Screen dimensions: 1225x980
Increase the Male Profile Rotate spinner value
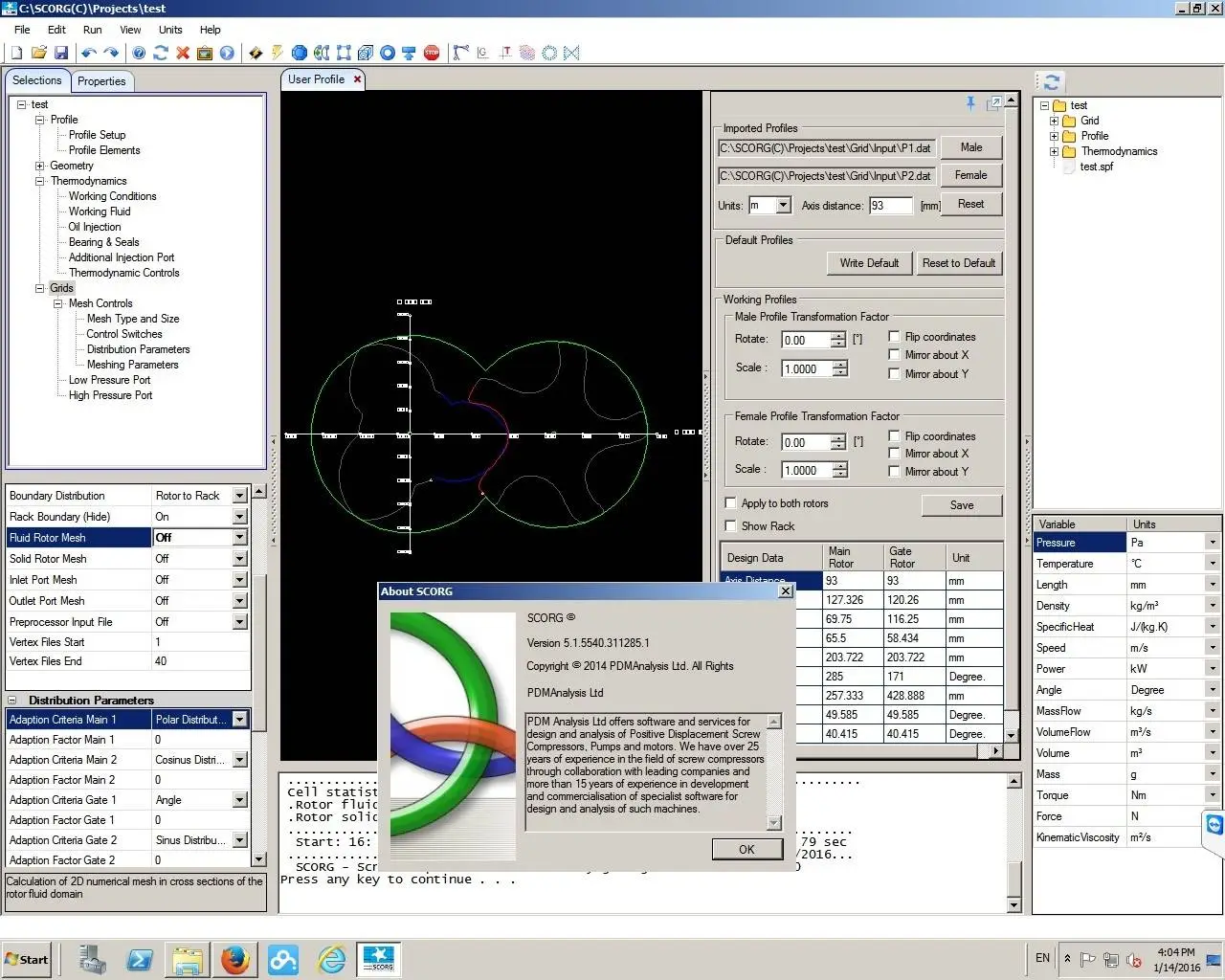pos(838,336)
